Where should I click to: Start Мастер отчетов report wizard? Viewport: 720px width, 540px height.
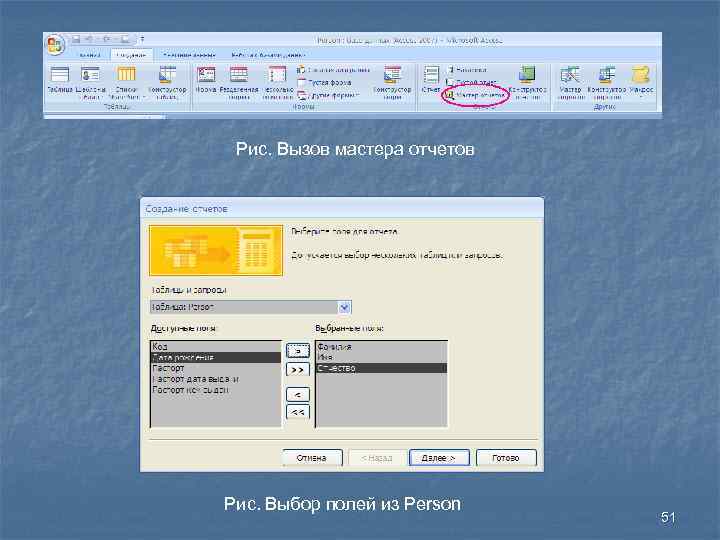[476, 96]
